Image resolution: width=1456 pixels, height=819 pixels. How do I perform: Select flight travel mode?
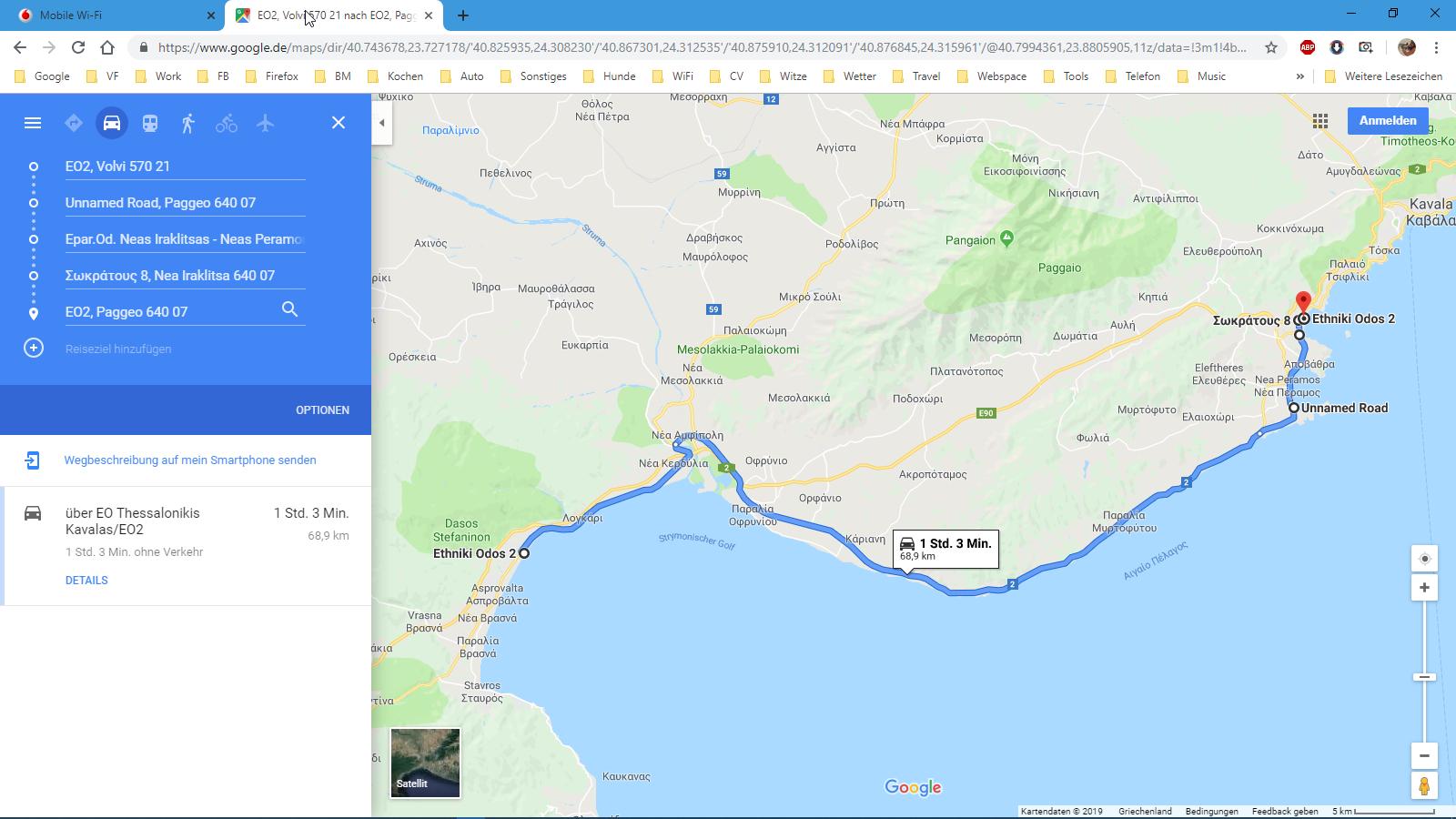pos(265,123)
